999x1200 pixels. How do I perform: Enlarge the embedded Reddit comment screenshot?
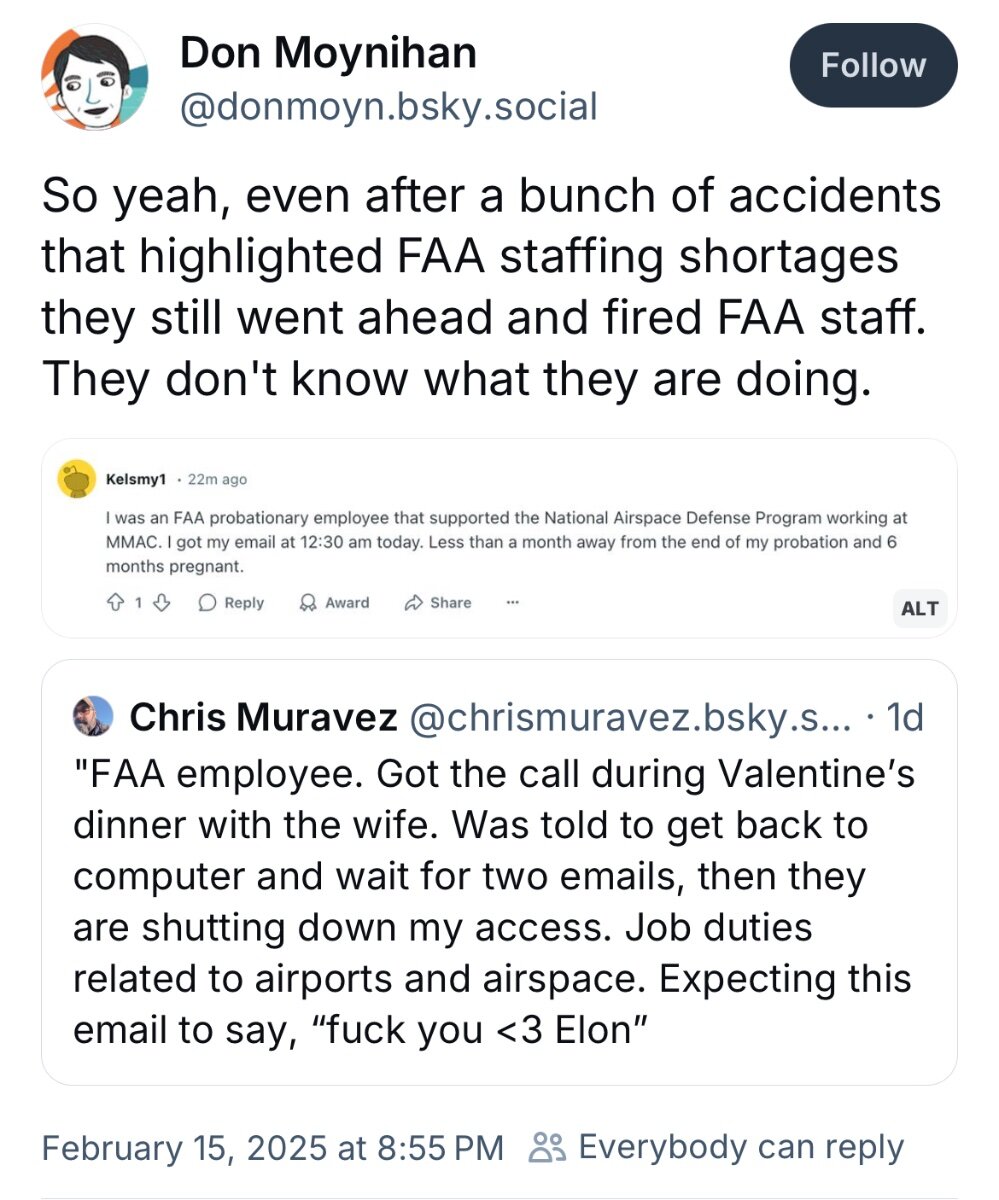pyautogui.click(x=498, y=539)
